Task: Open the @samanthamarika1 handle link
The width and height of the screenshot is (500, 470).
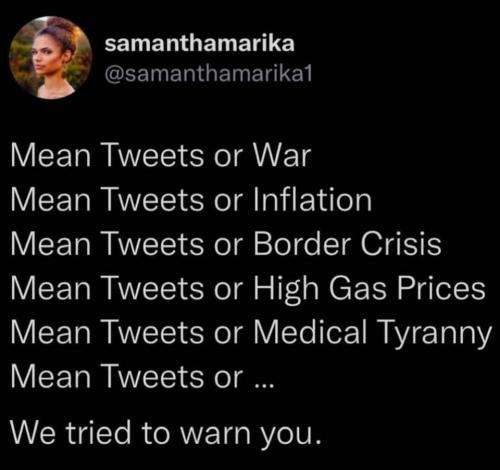Action: 208,74
